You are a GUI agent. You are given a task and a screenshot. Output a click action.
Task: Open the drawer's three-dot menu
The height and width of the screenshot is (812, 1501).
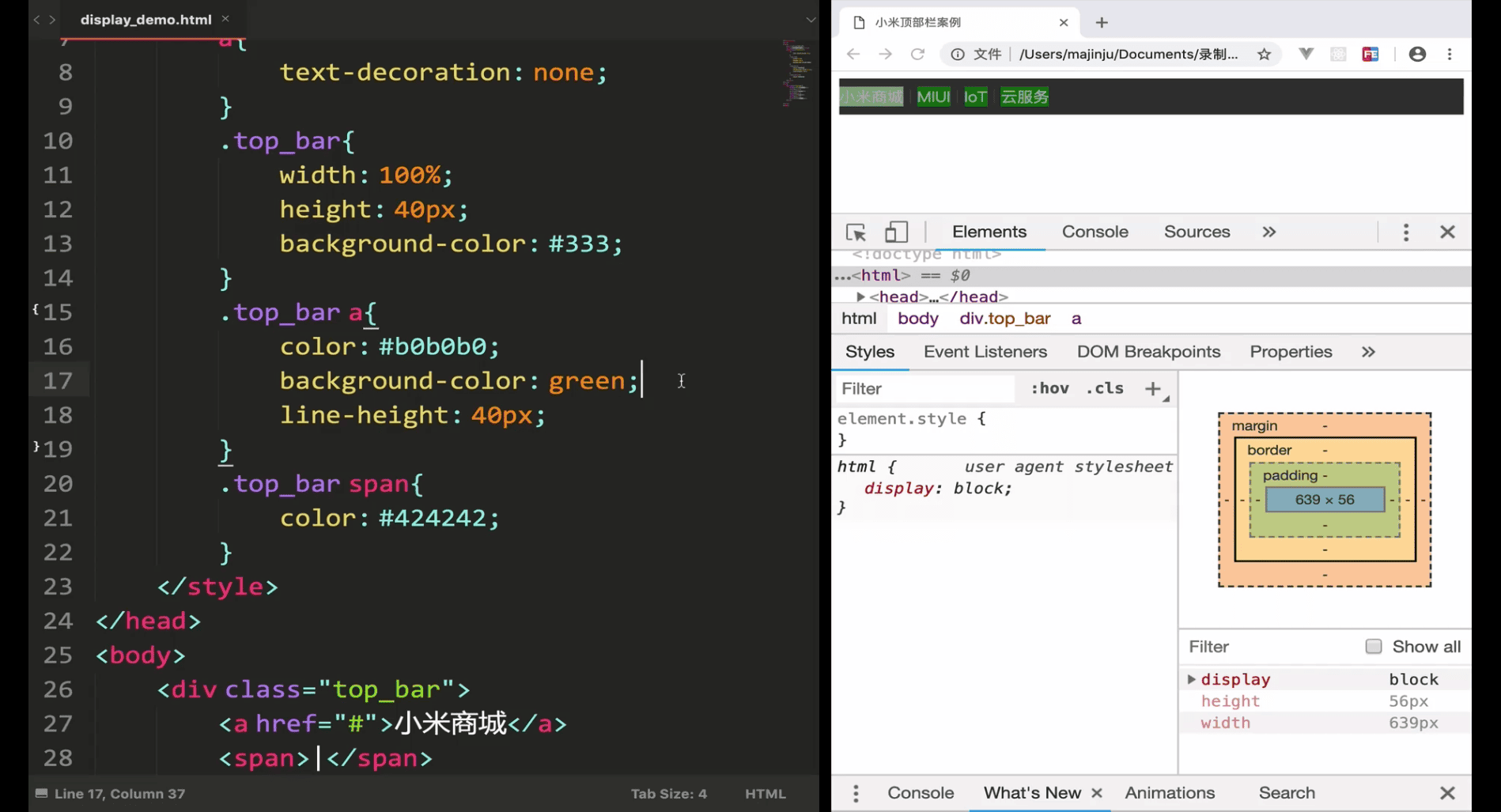pos(856,793)
